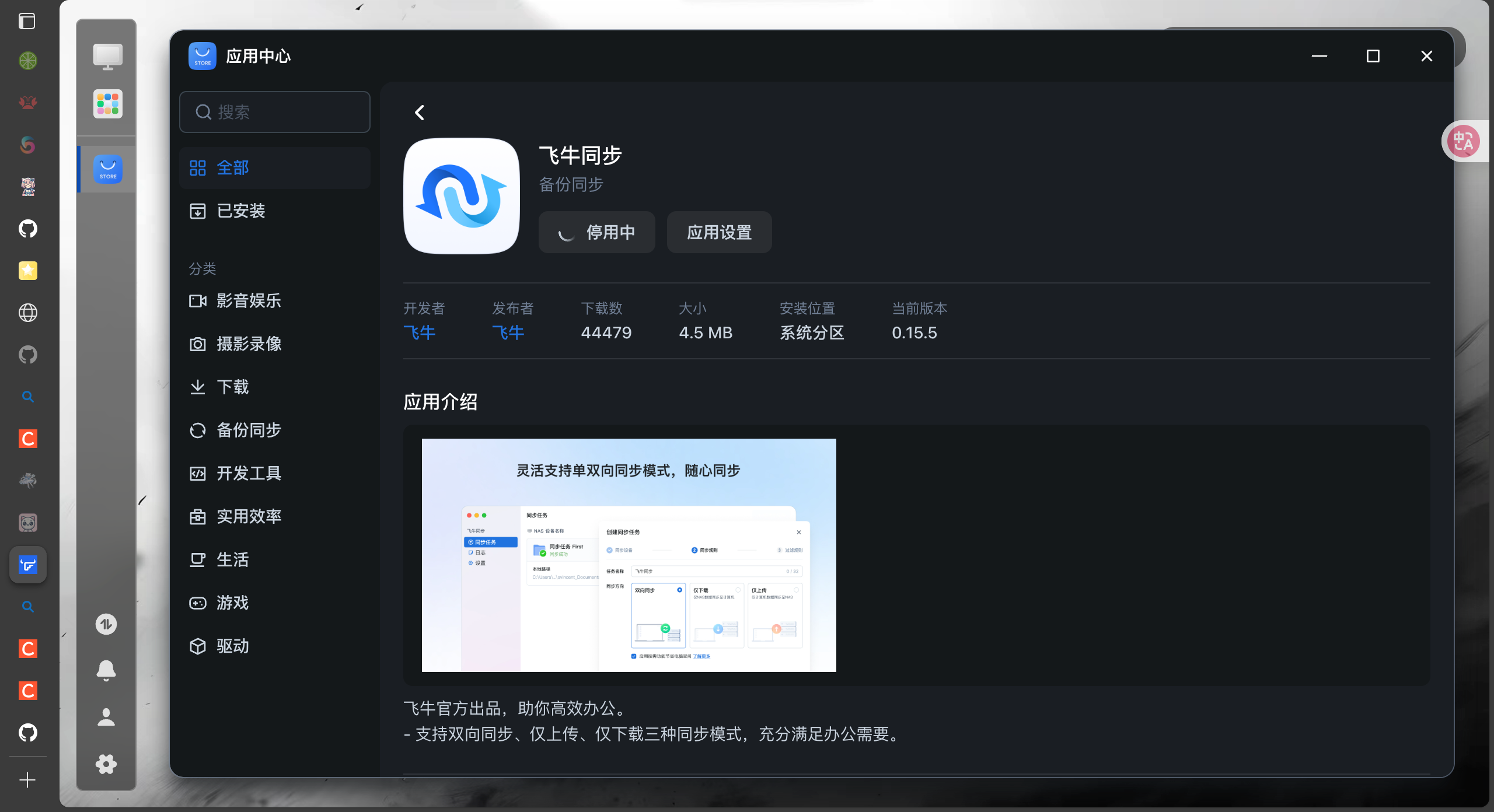1494x812 pixels.
Task: Select the 下载 category
Action: (275, 387)
